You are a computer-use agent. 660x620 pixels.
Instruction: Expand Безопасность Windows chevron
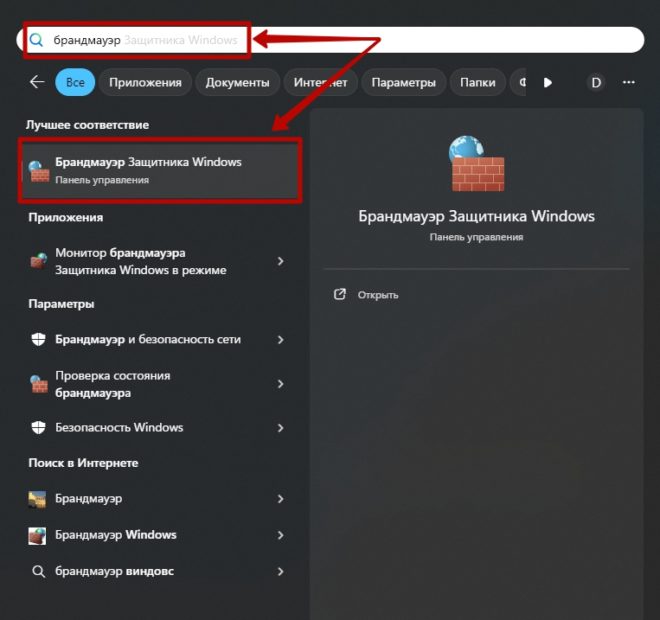point(280,428)
